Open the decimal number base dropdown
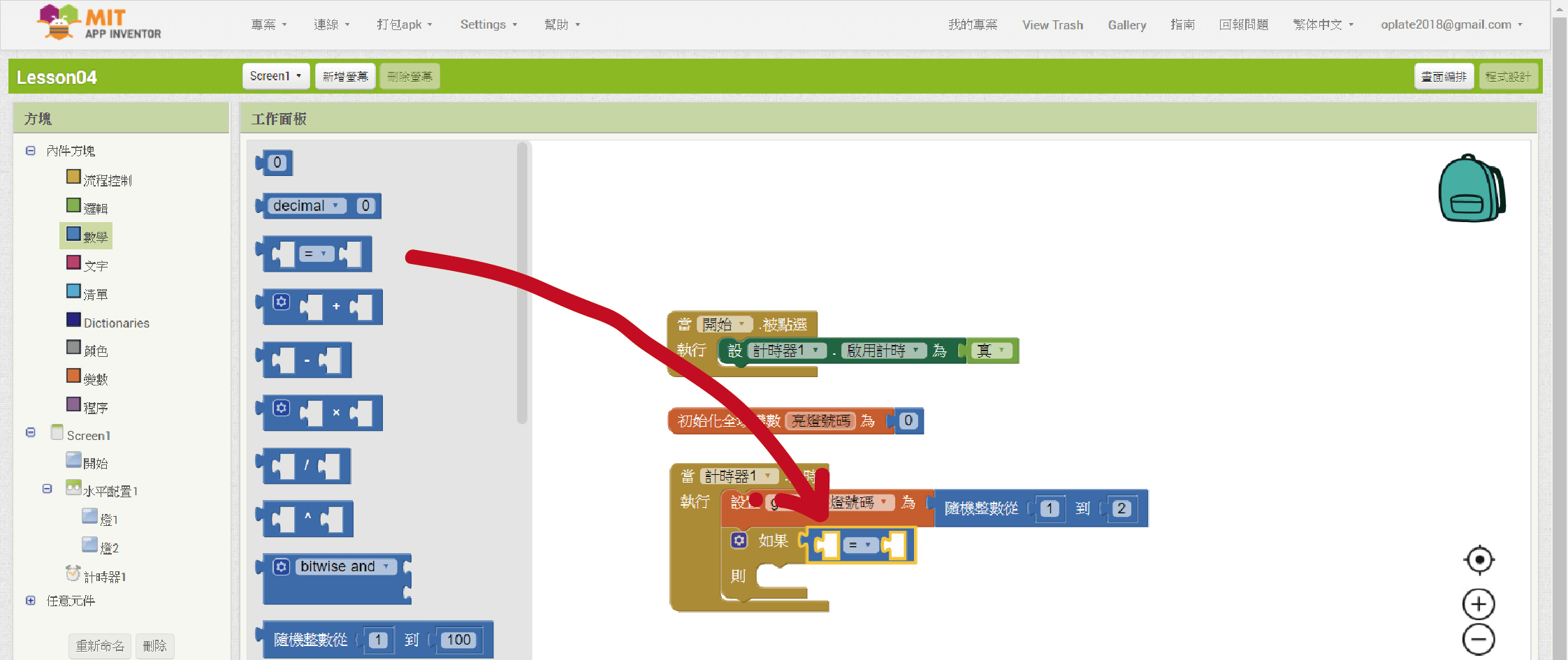Viewport: 1568px width, 660px height. (306, 205)
